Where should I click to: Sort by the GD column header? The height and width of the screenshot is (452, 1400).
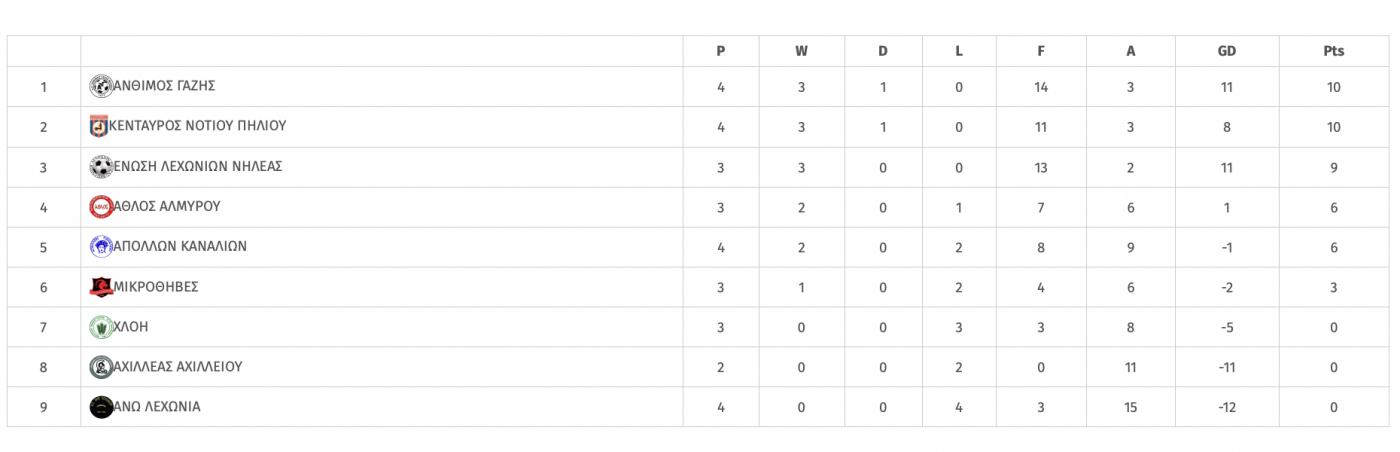point(1227,51)
